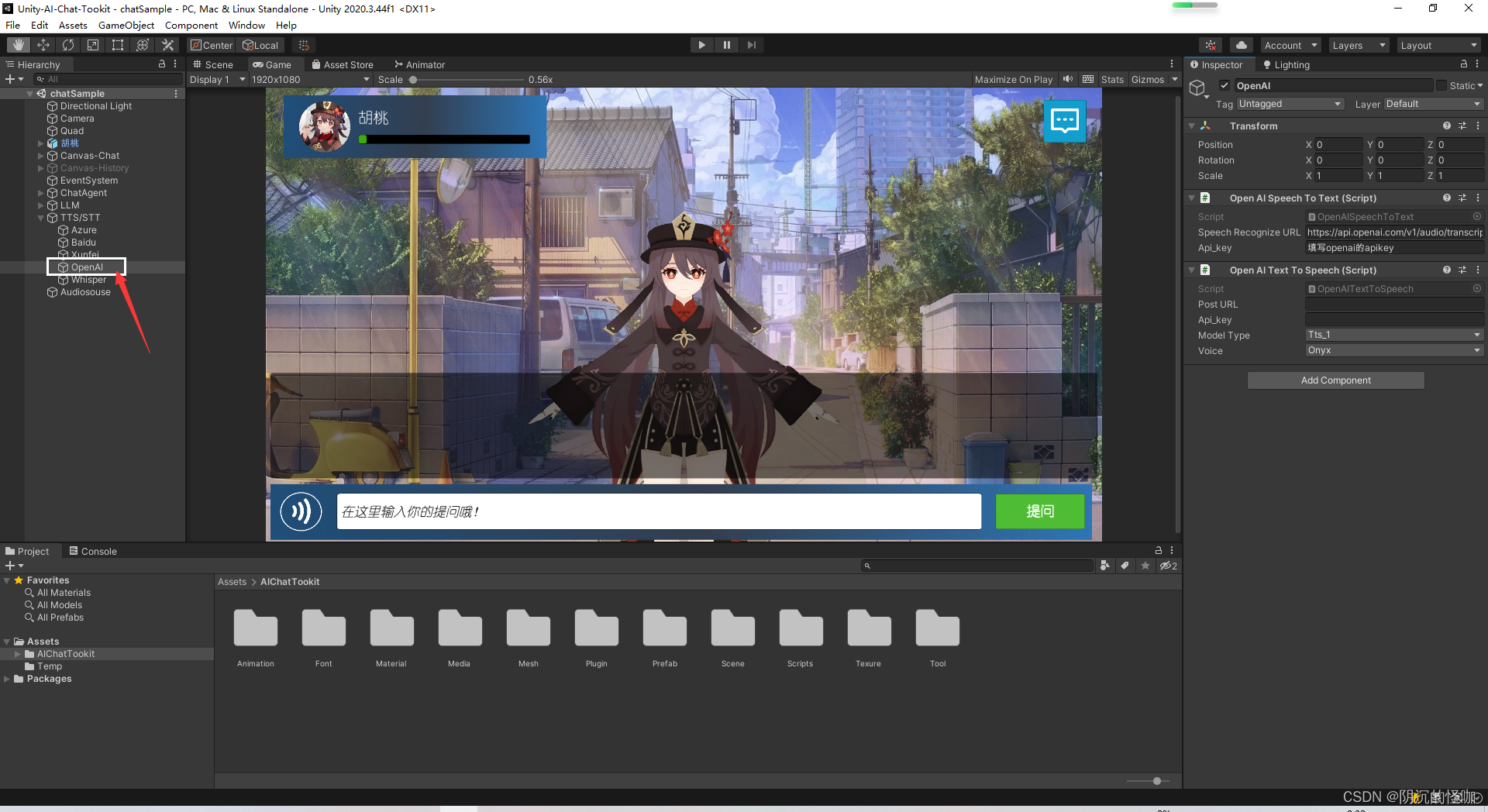Search by label in Project panel
This screenshot has height=812, width=1488.
point(1125,566)
